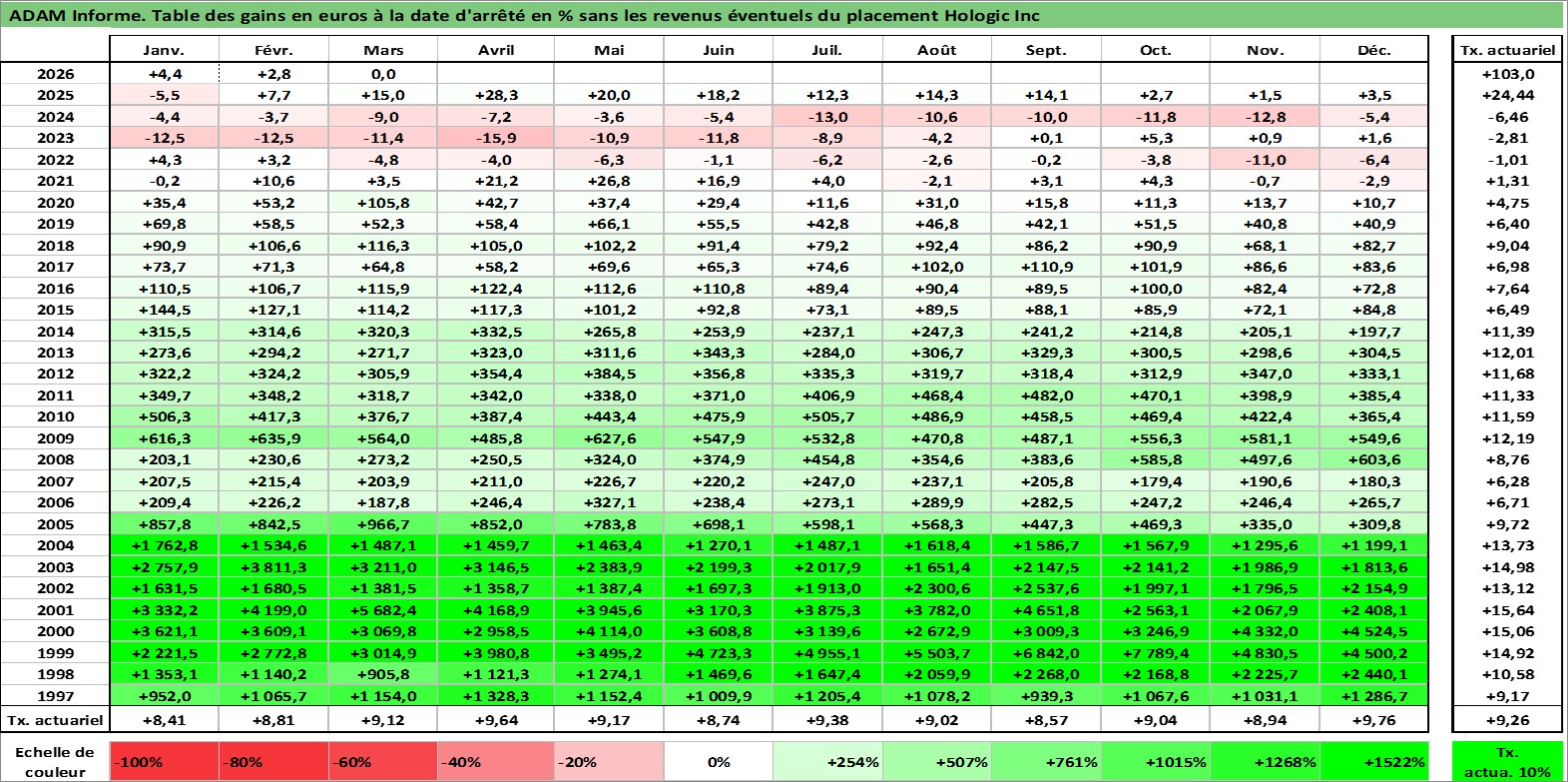
Task: Select the +1268% color scale swatch
Action: pos(1265,761)
